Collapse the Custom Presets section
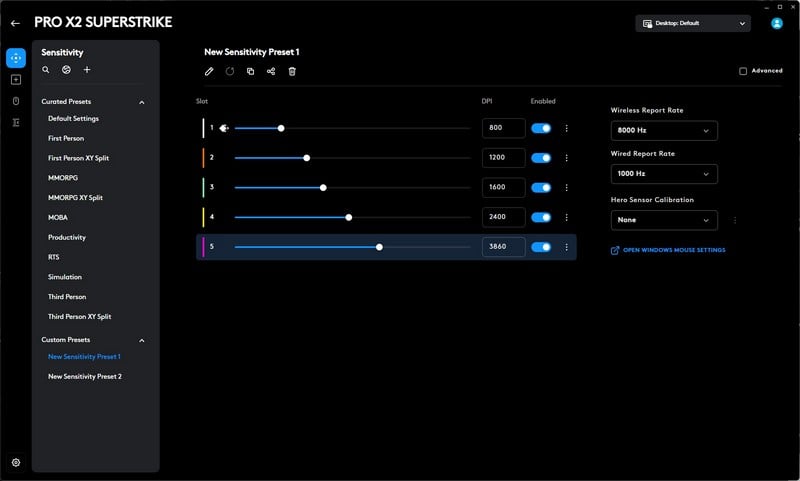This screenshot has height=481, width=800. pyautogui.click(x=142, y=341)
